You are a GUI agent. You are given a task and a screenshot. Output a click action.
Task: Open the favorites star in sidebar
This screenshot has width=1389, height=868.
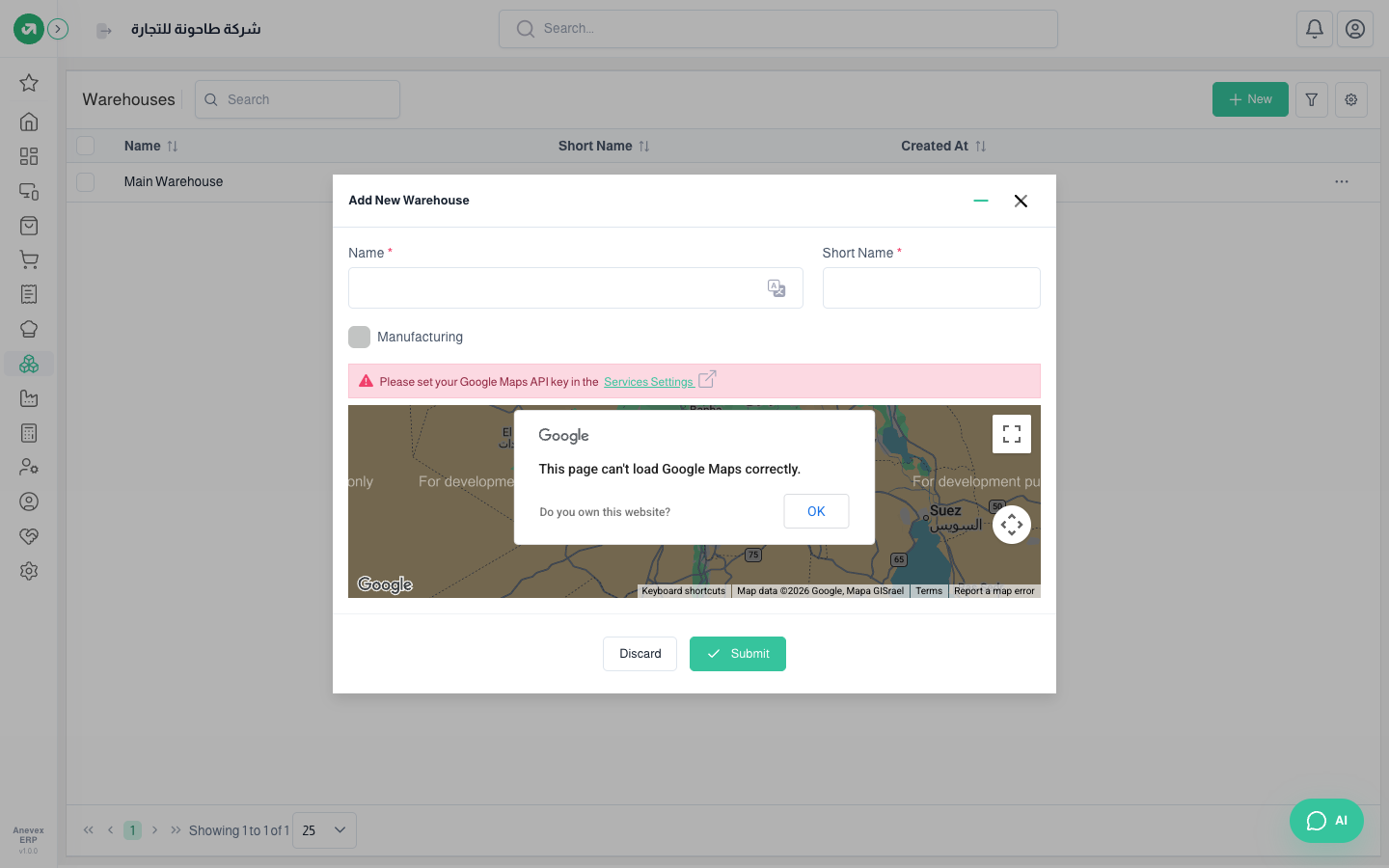[x=29, y=83]
